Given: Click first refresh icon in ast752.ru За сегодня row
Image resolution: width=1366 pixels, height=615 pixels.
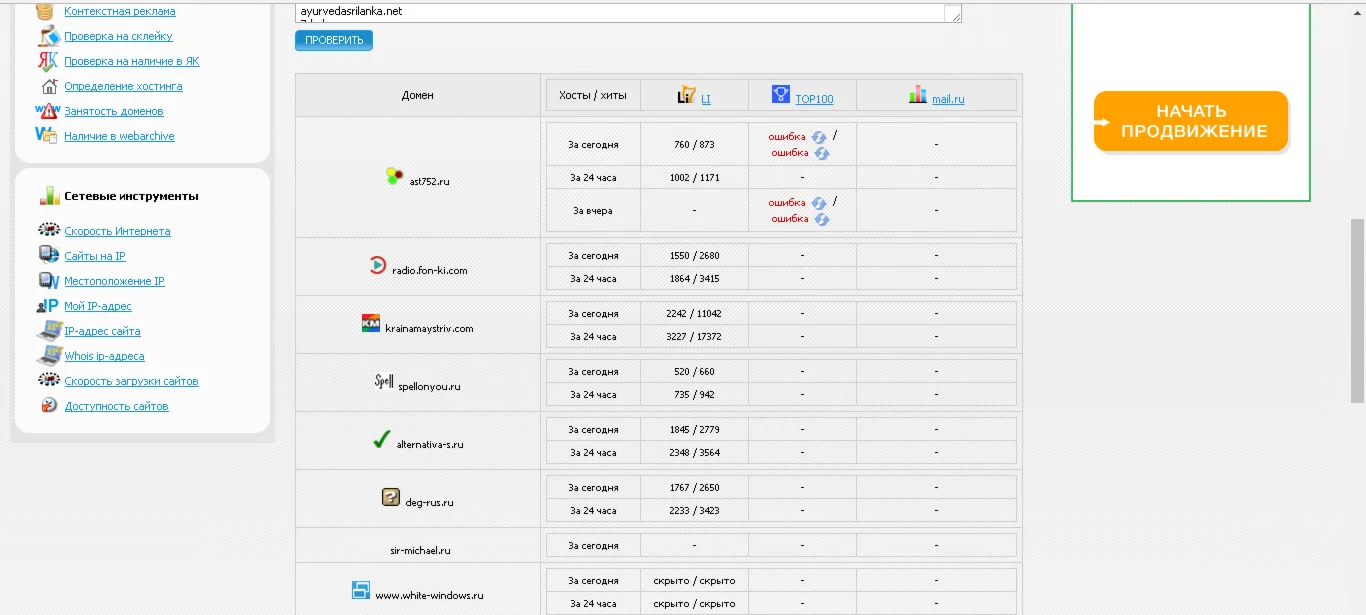Looking at the screenshot, I should [x=818, y=137].
